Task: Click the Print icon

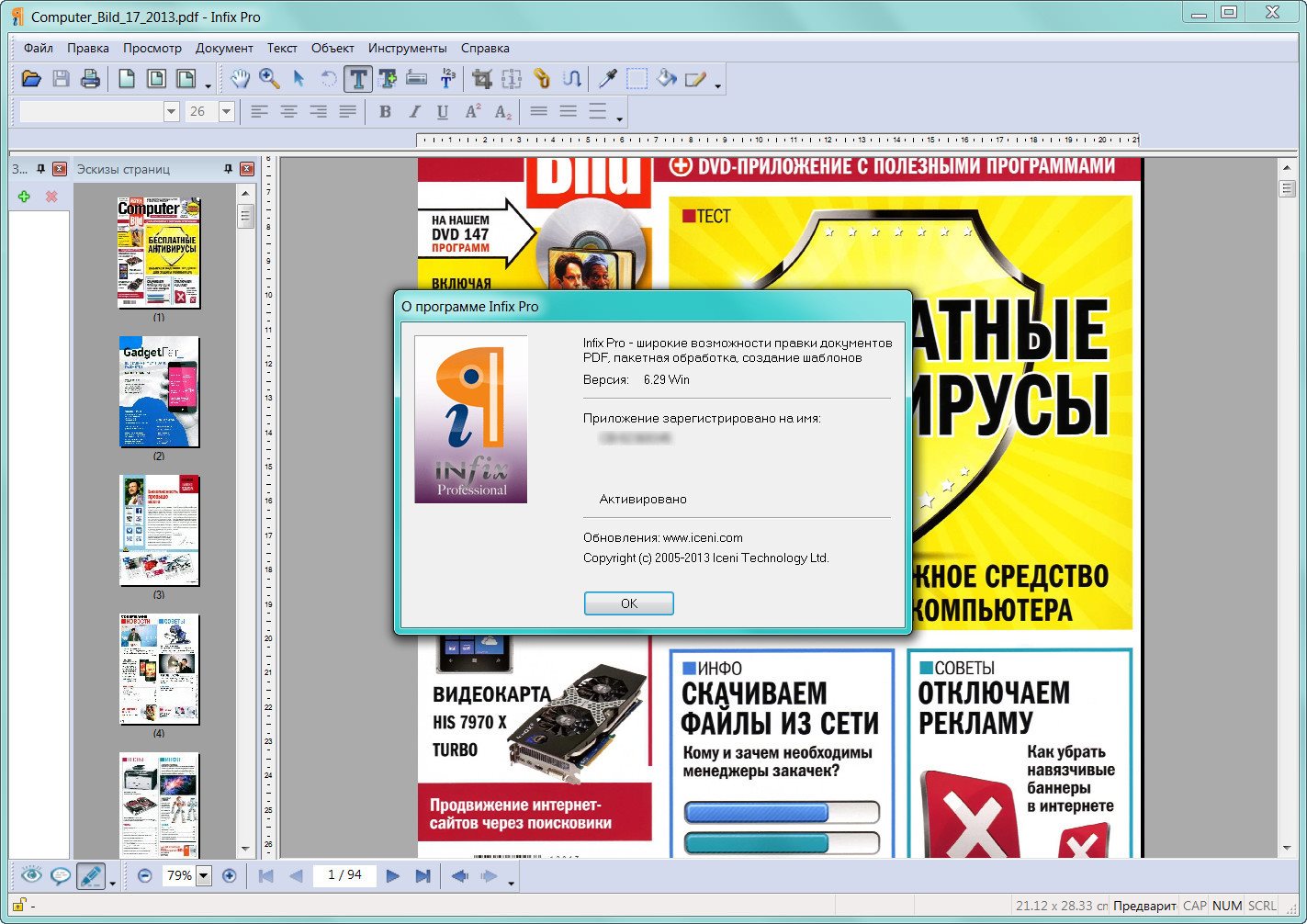Action: tap(90, 79)
